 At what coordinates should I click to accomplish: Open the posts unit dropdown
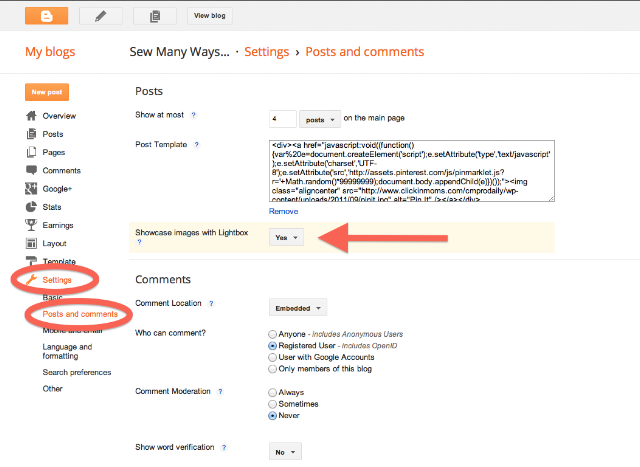tap(320, 119)
